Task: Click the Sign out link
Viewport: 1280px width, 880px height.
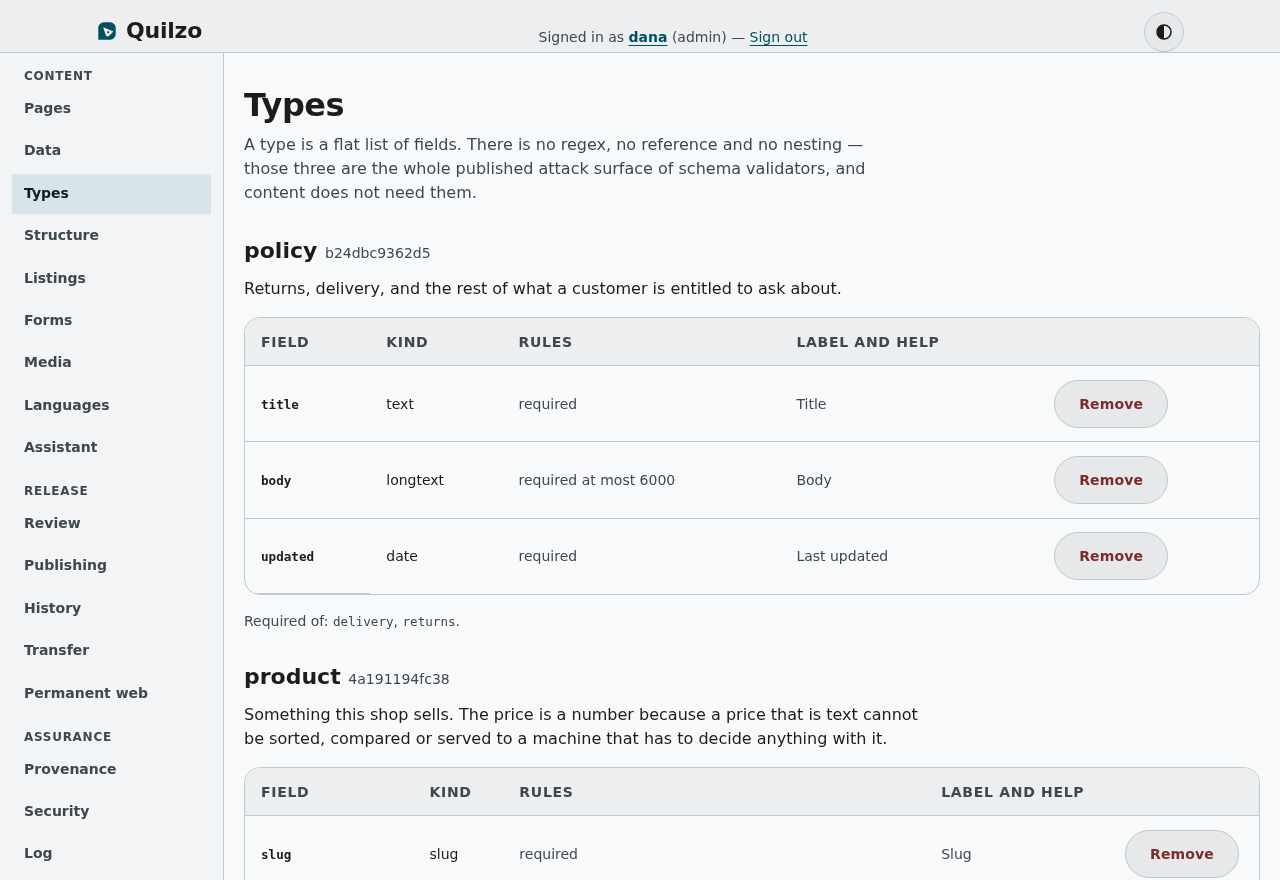Action: pos(778,37)
